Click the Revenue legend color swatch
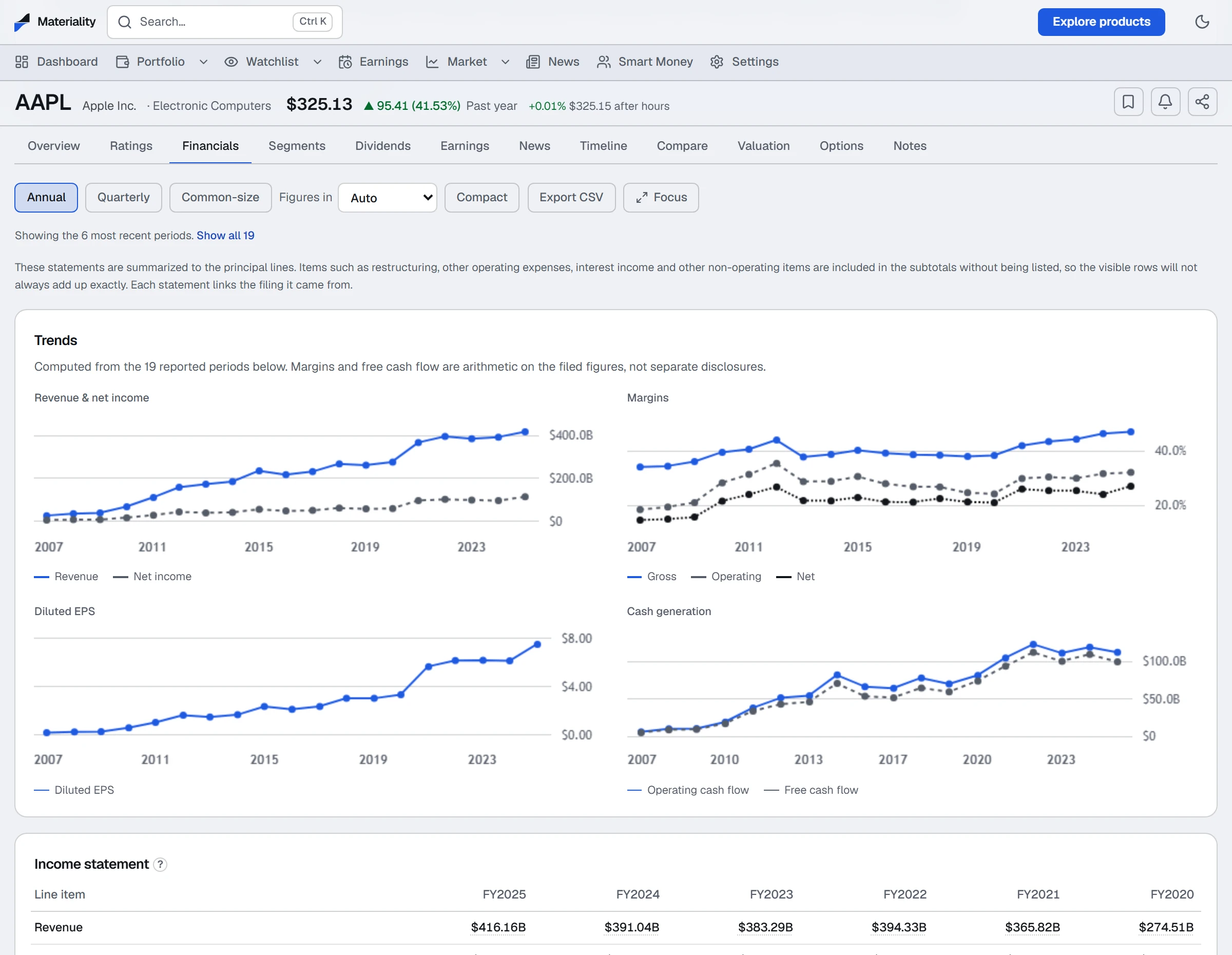 pyautogui.click(x=42, y=577)
